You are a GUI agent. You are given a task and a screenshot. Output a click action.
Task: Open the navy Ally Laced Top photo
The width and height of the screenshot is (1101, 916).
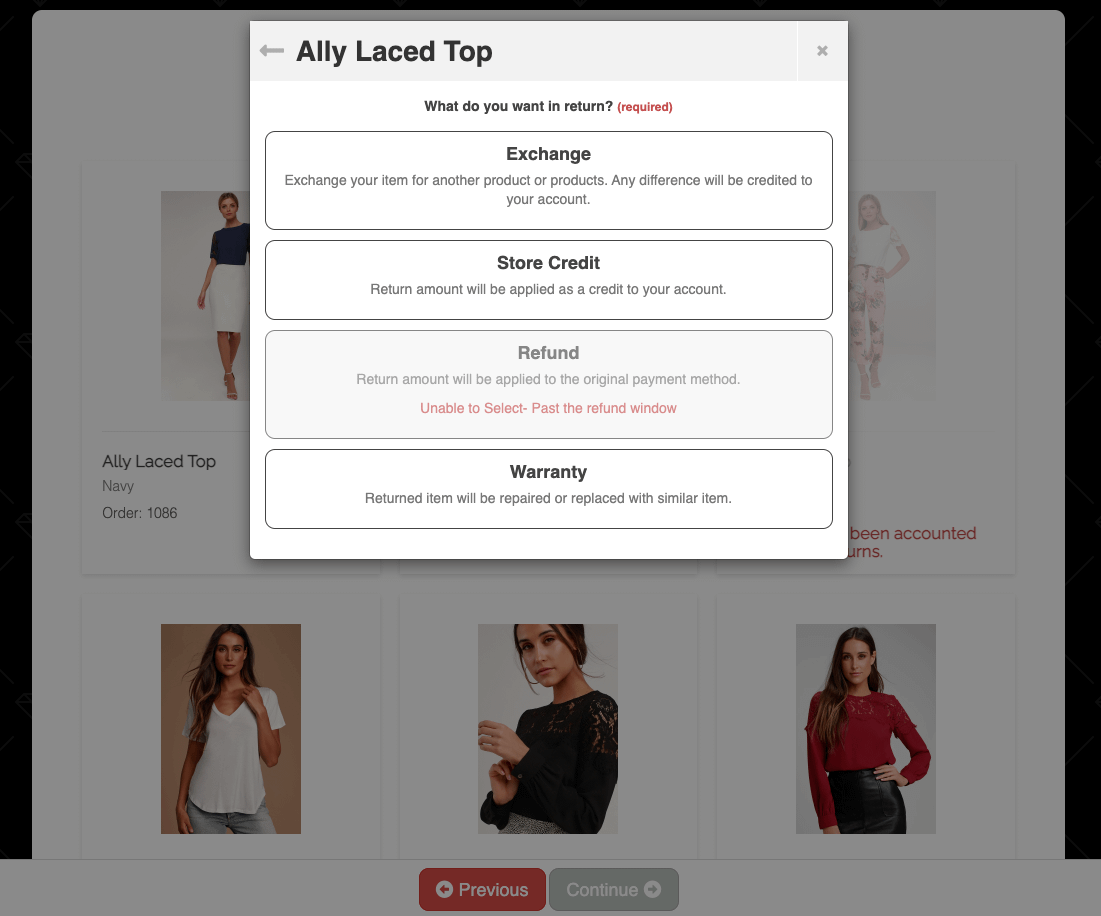205,296
